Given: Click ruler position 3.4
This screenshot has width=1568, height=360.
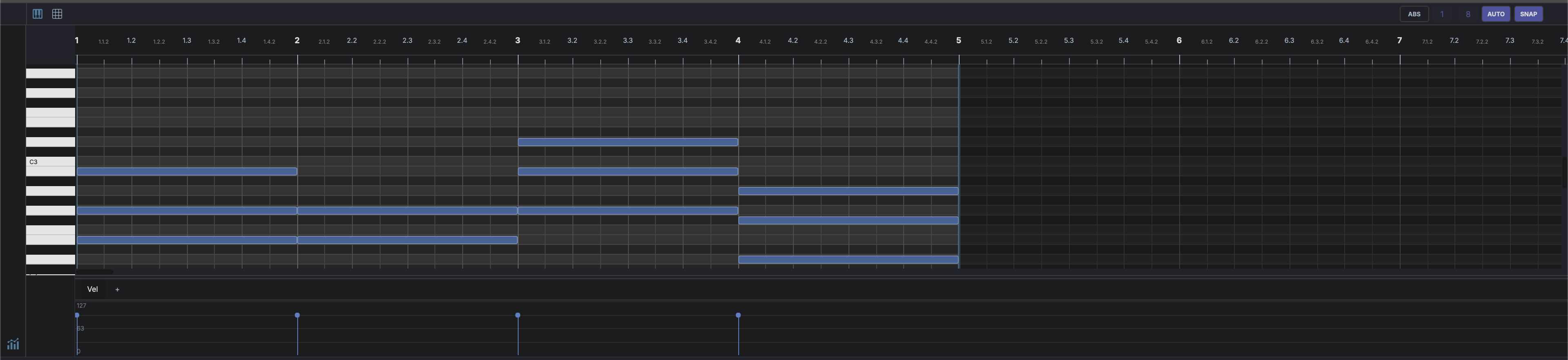Looking at the screenshot, I should pyautogui.click(x=682, y=41).
